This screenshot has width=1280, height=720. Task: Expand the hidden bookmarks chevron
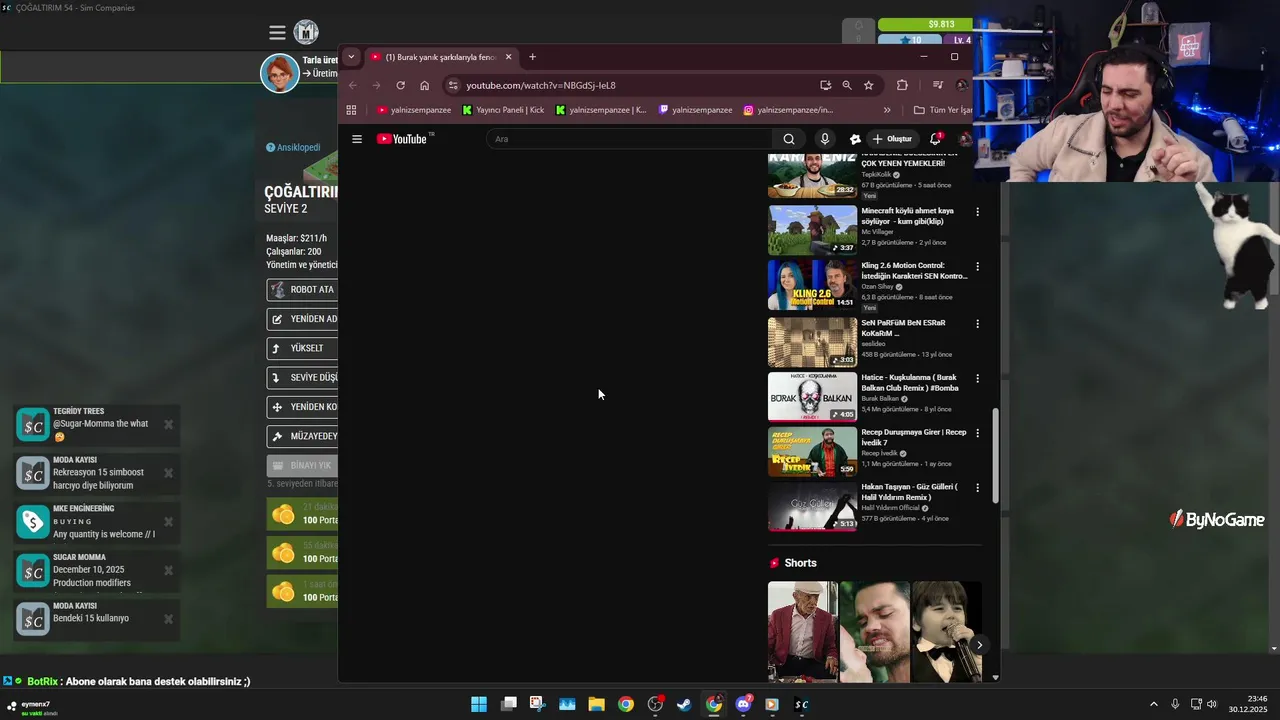point(887,110)
